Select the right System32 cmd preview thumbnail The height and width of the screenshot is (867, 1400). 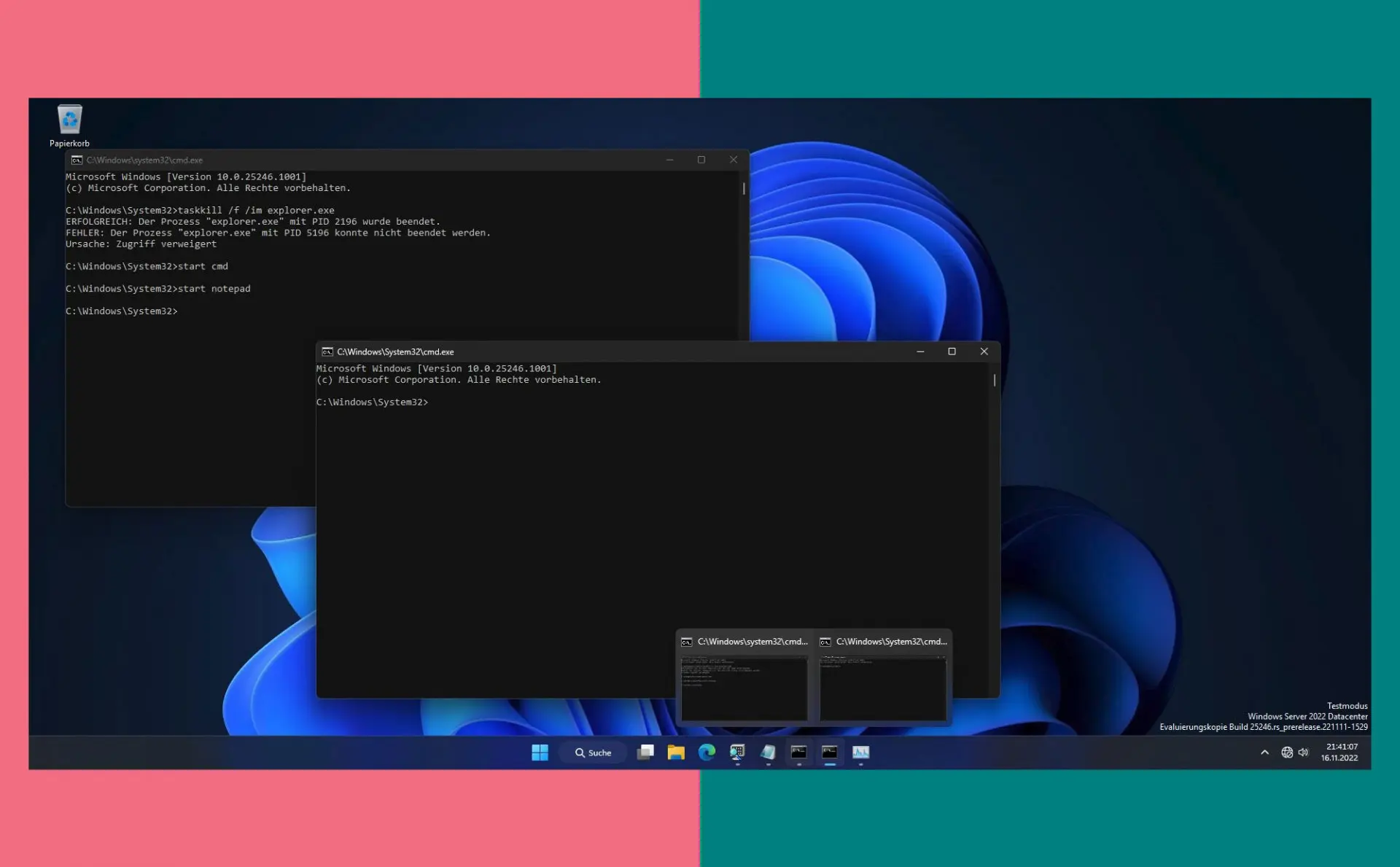[x=883, y=677]
